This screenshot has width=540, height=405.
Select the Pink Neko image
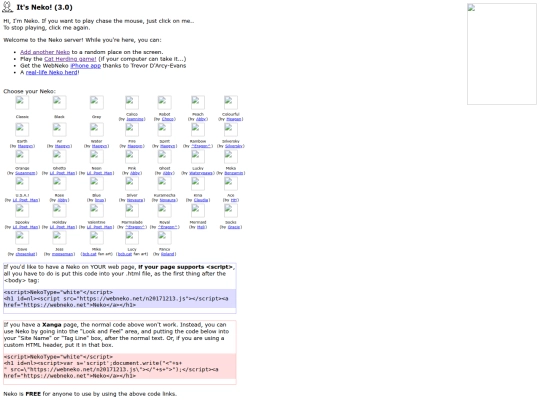132,157
